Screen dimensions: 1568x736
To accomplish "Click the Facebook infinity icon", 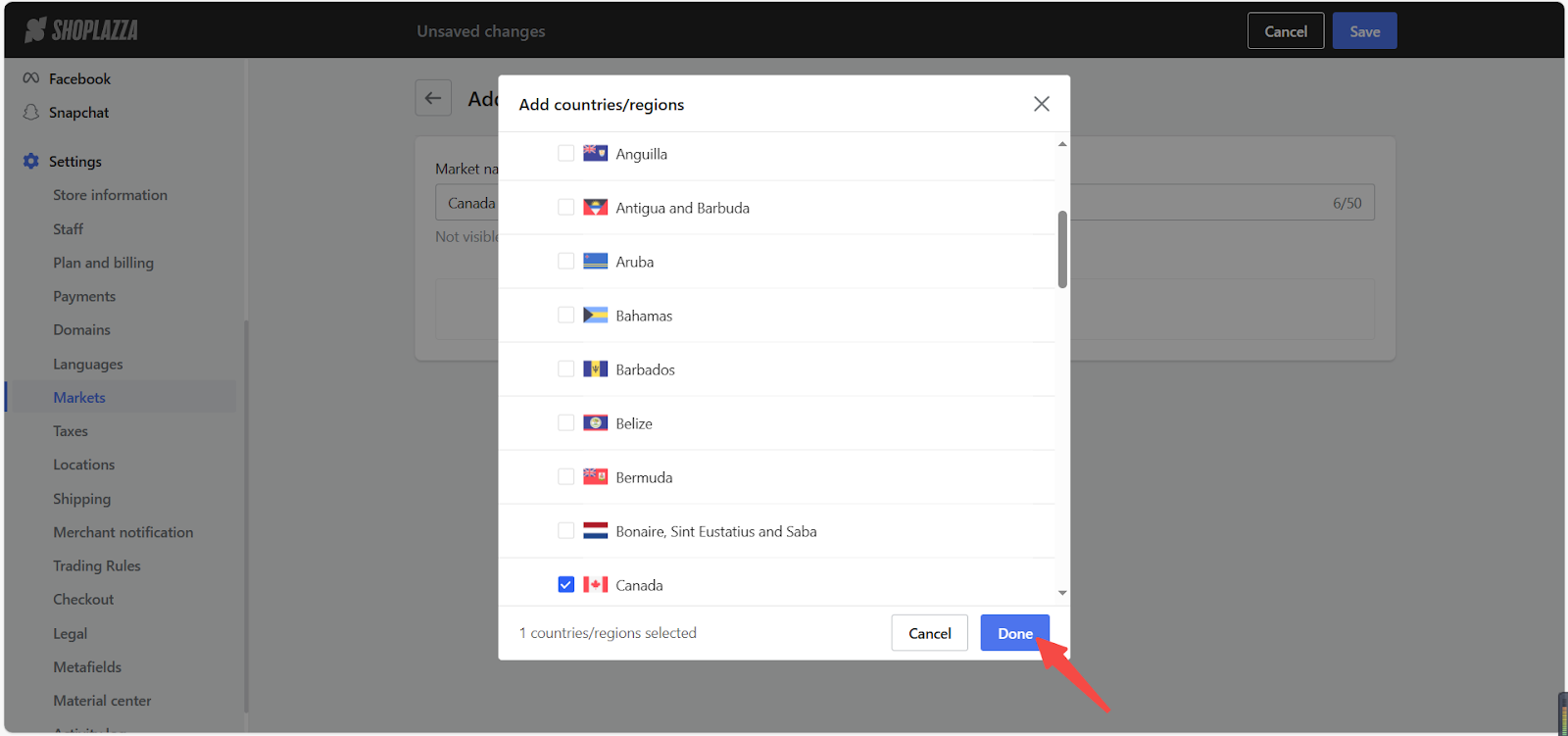I will [31, 78].
